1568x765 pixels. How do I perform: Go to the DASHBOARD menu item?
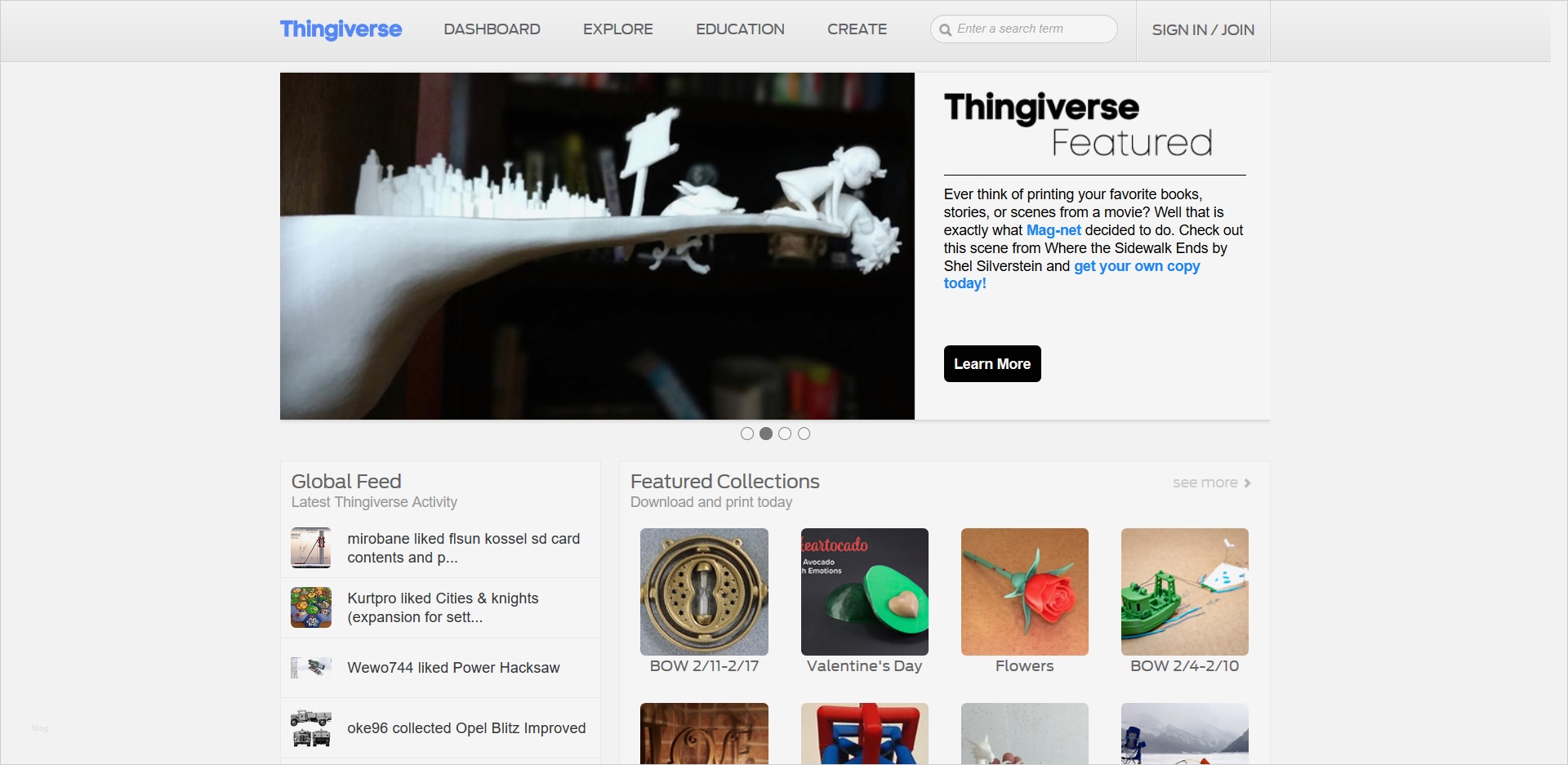(492, 29)
